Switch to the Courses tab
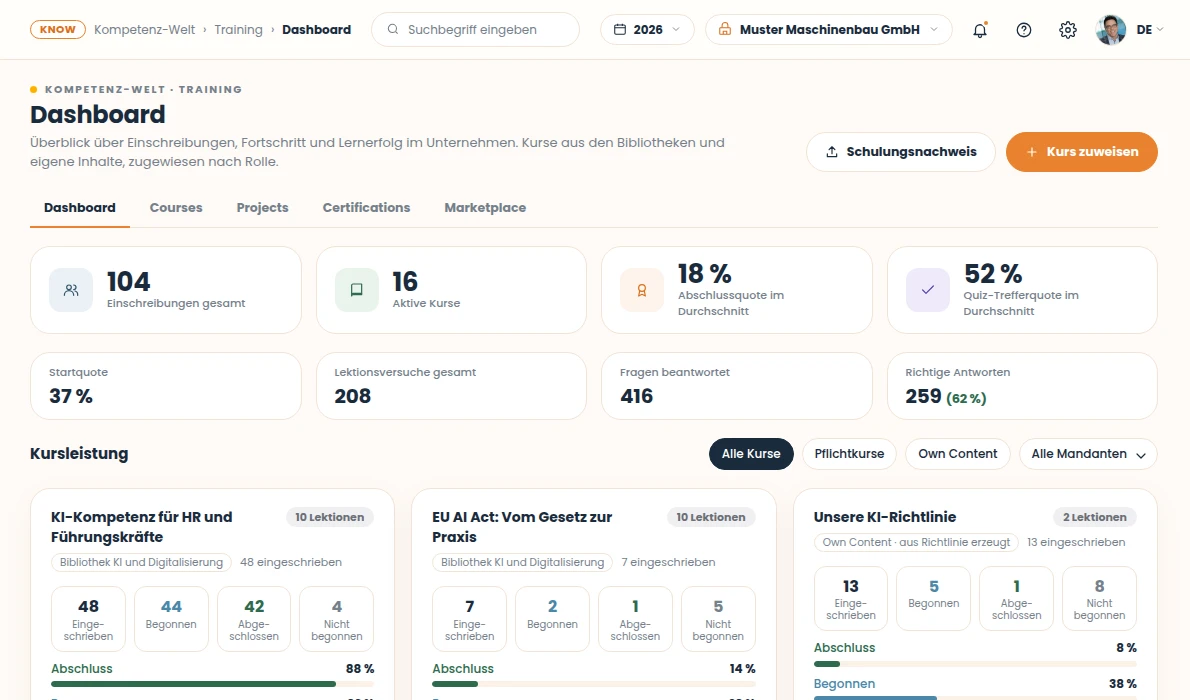Screen dimensions: 1190x700 point(176,208)
